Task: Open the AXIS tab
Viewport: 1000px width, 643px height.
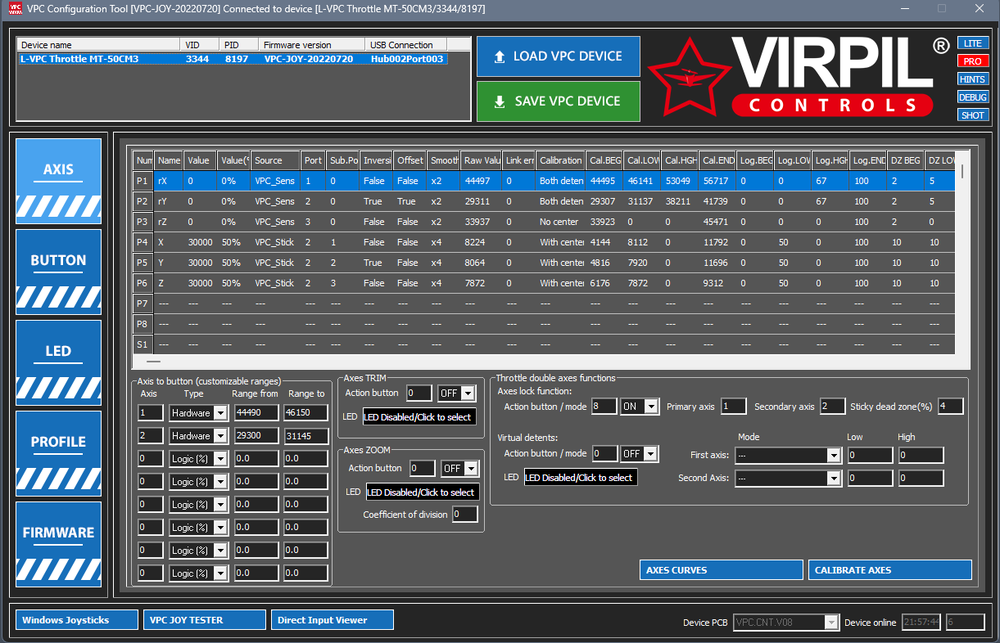Action: (x=58, y=181)
